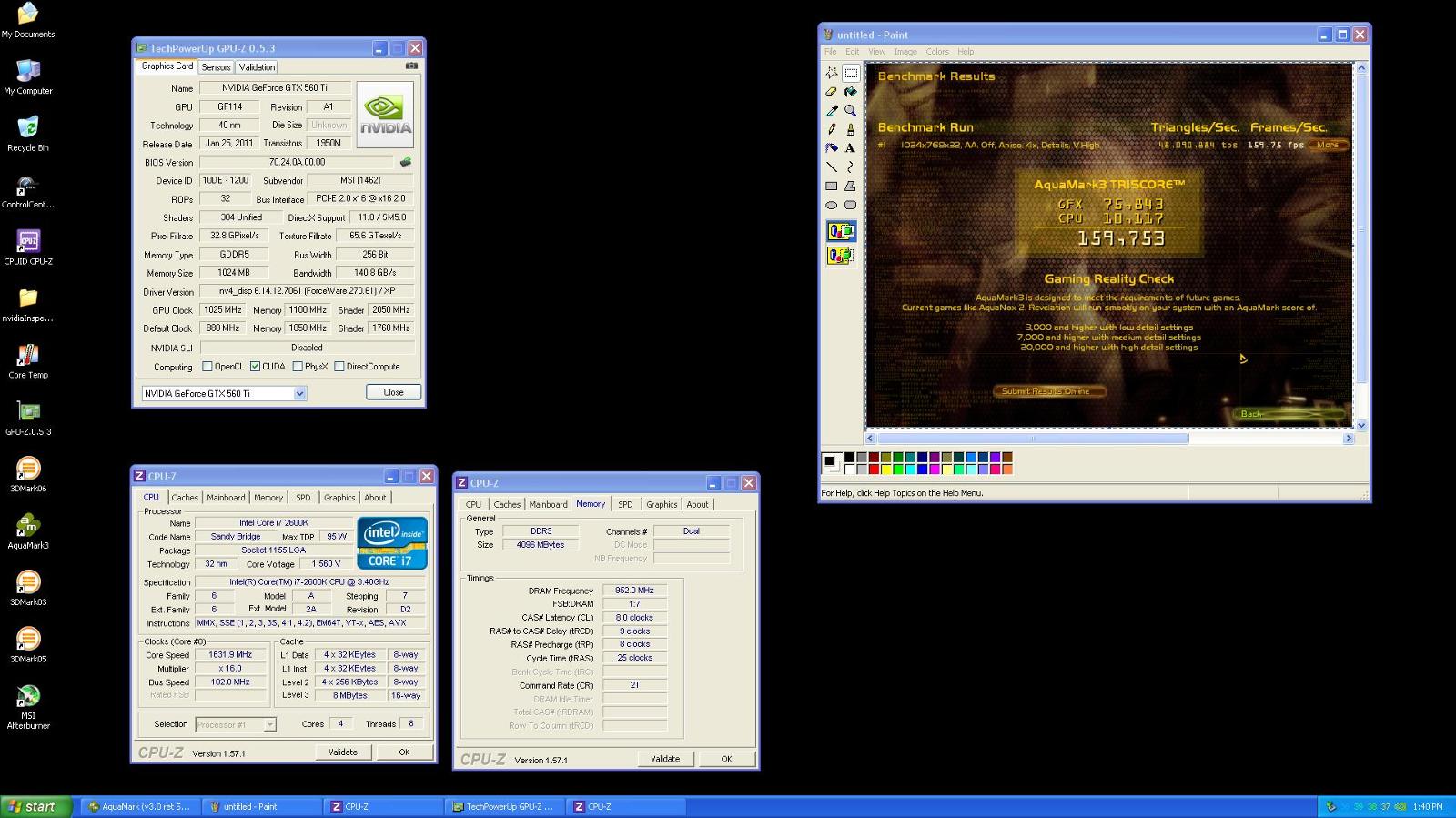
Task: Select the Rectangle shape tool
Action: (832, 186)
